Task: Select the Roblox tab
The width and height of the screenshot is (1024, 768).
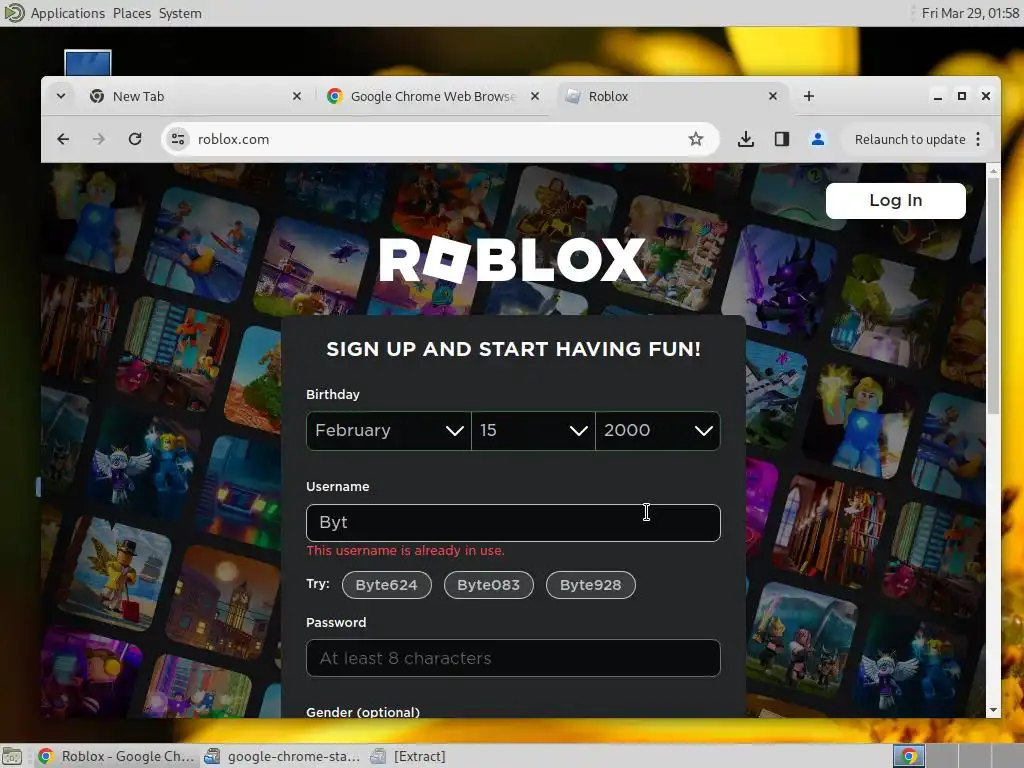Action: coord(671,96)
